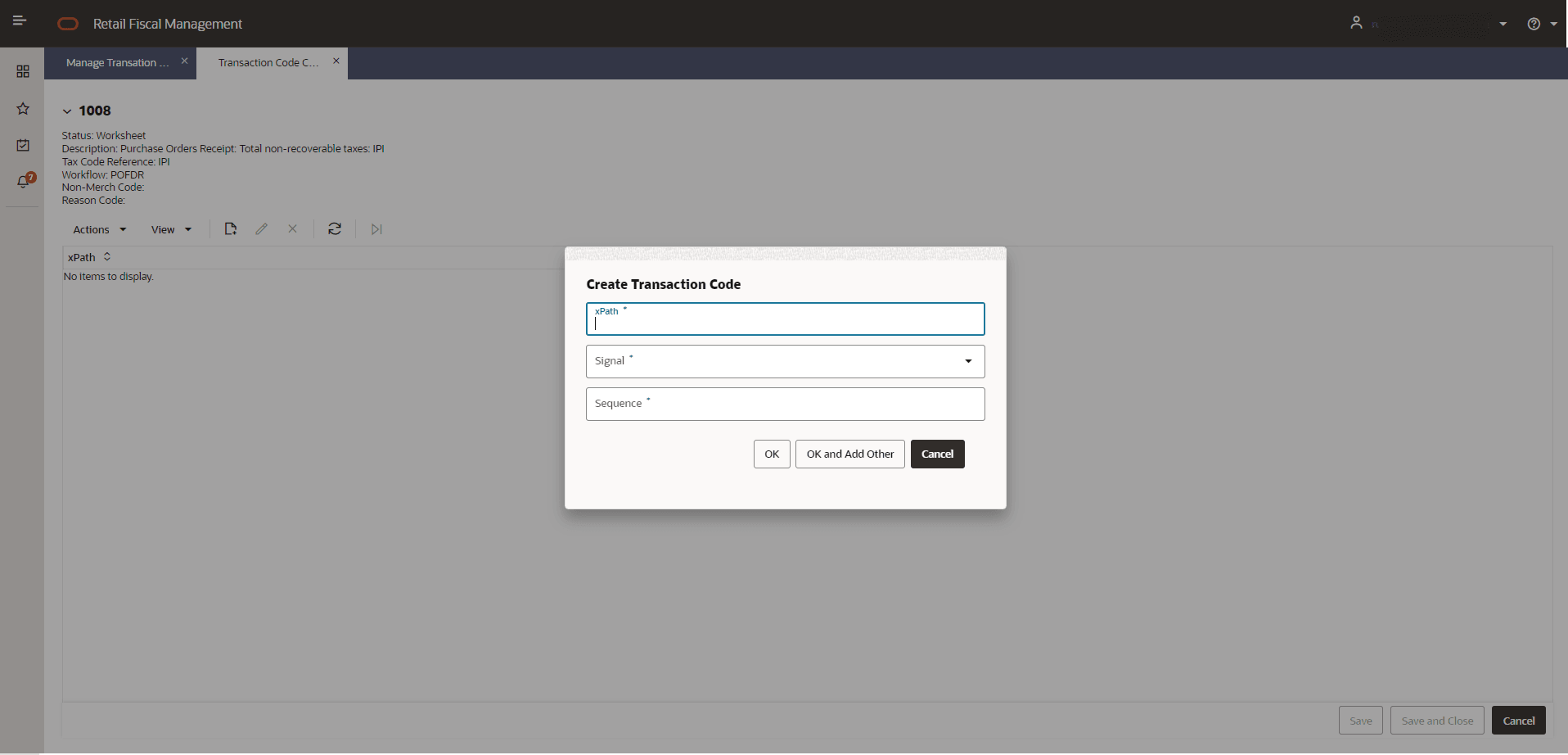
Task: Click the 'No items to display.' text
Action: click(109, 277)
